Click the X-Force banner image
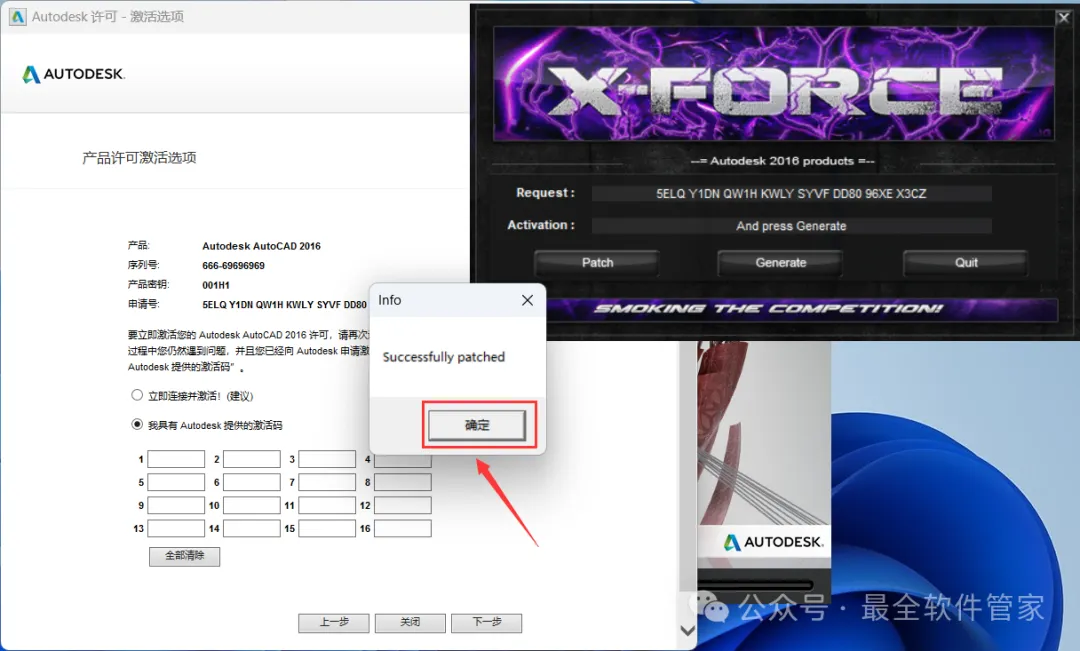The width and height of the screenshot is (1080, 651). pyautogui.click(x=774, y=83)
